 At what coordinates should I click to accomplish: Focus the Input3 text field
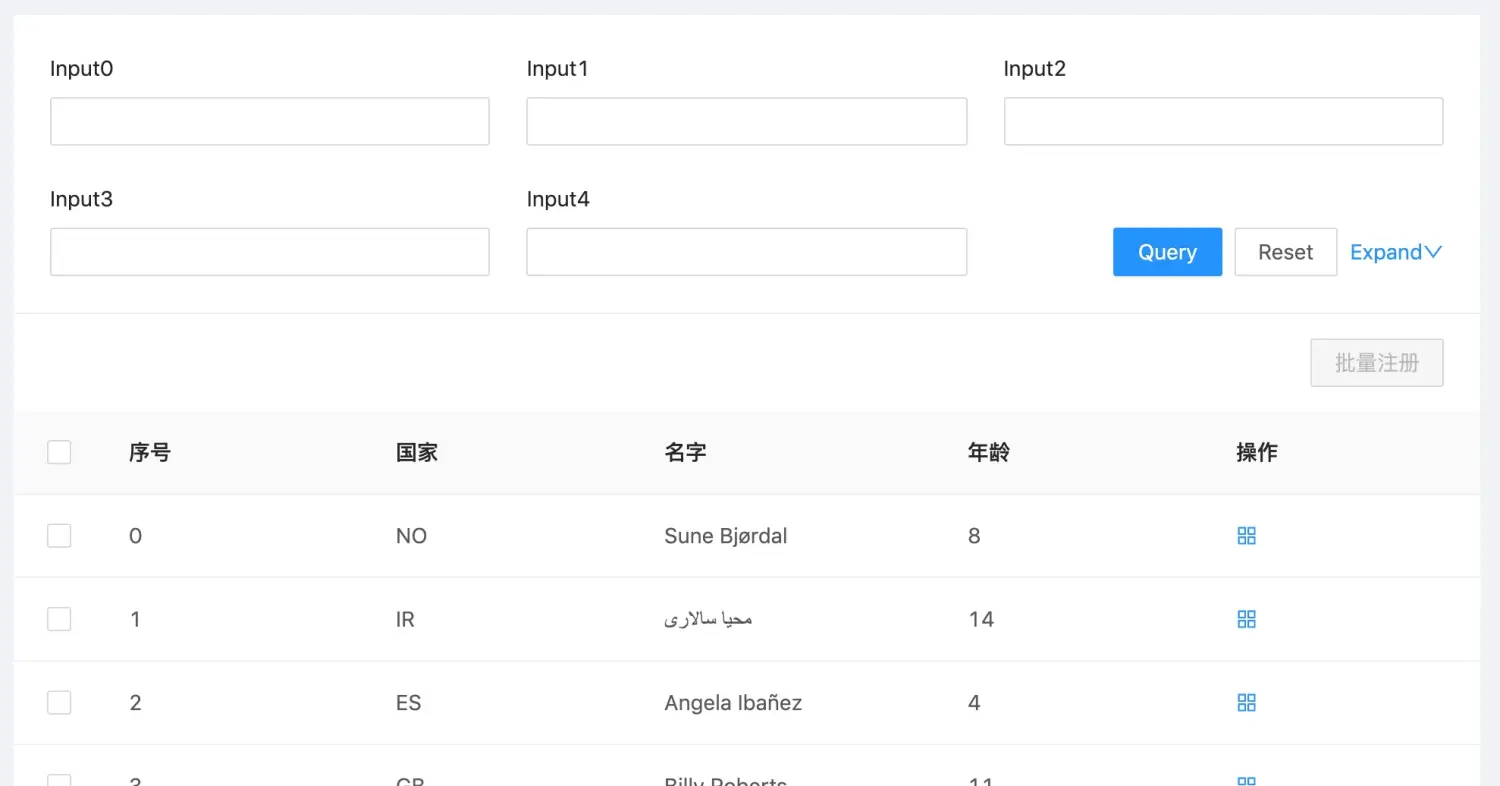tap(270, 252)
